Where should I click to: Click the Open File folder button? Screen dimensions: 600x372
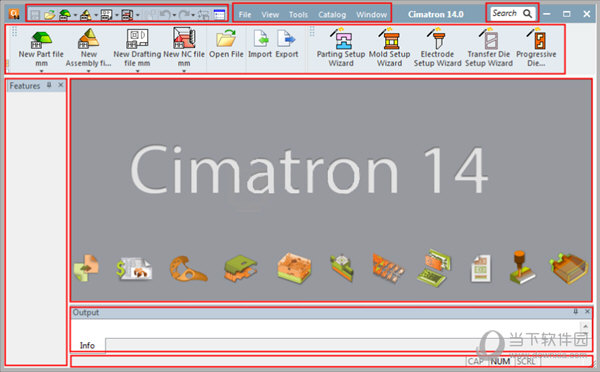click(226, 44)
